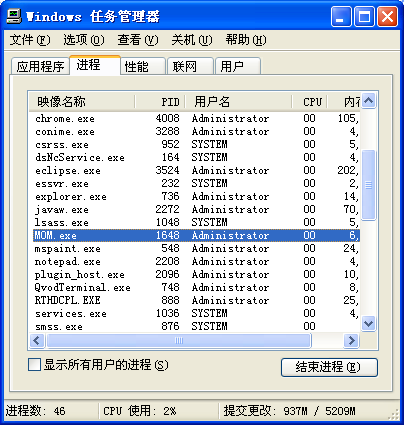
Task: Click PID 3524 cell
Action: [x=167, y=170]
